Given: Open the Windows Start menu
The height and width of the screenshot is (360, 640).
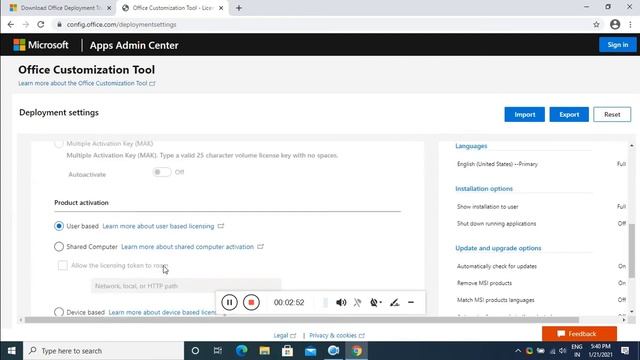Looking at the screenshot, I should 11,351.
